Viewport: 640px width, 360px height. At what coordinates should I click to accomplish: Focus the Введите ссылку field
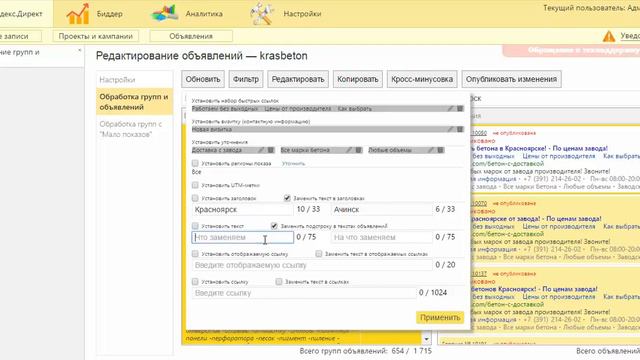(304, 293)
